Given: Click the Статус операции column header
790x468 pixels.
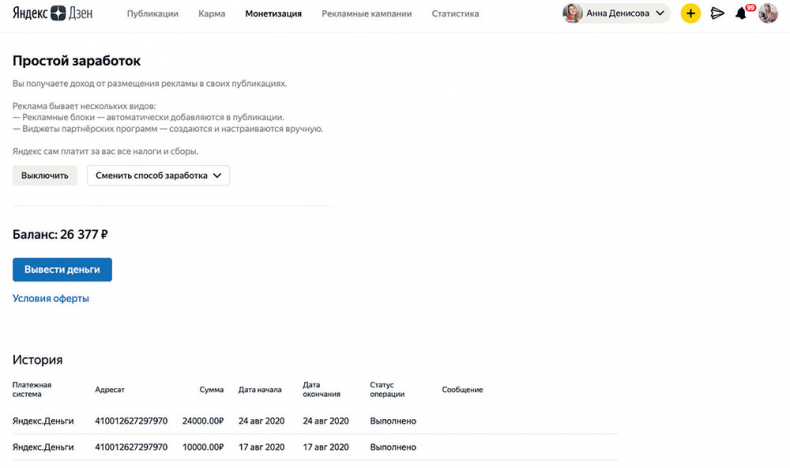Looking at the screenshot, I should point(387,389).
